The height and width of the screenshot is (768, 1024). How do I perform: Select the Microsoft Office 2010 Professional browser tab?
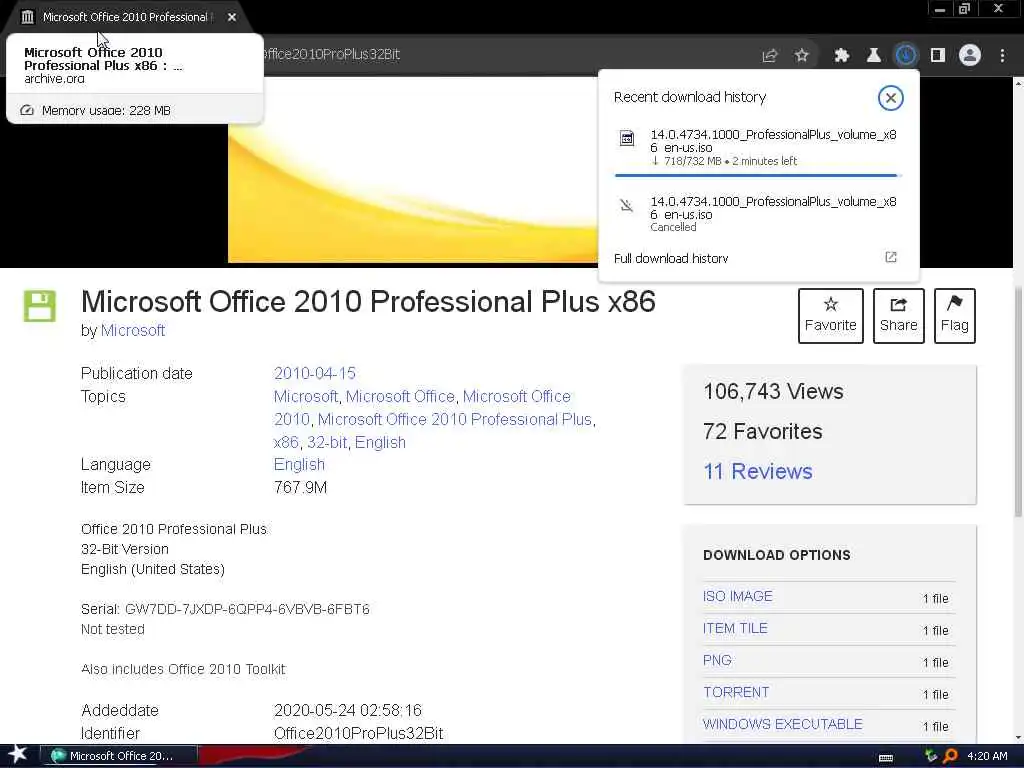pos(124,17)
